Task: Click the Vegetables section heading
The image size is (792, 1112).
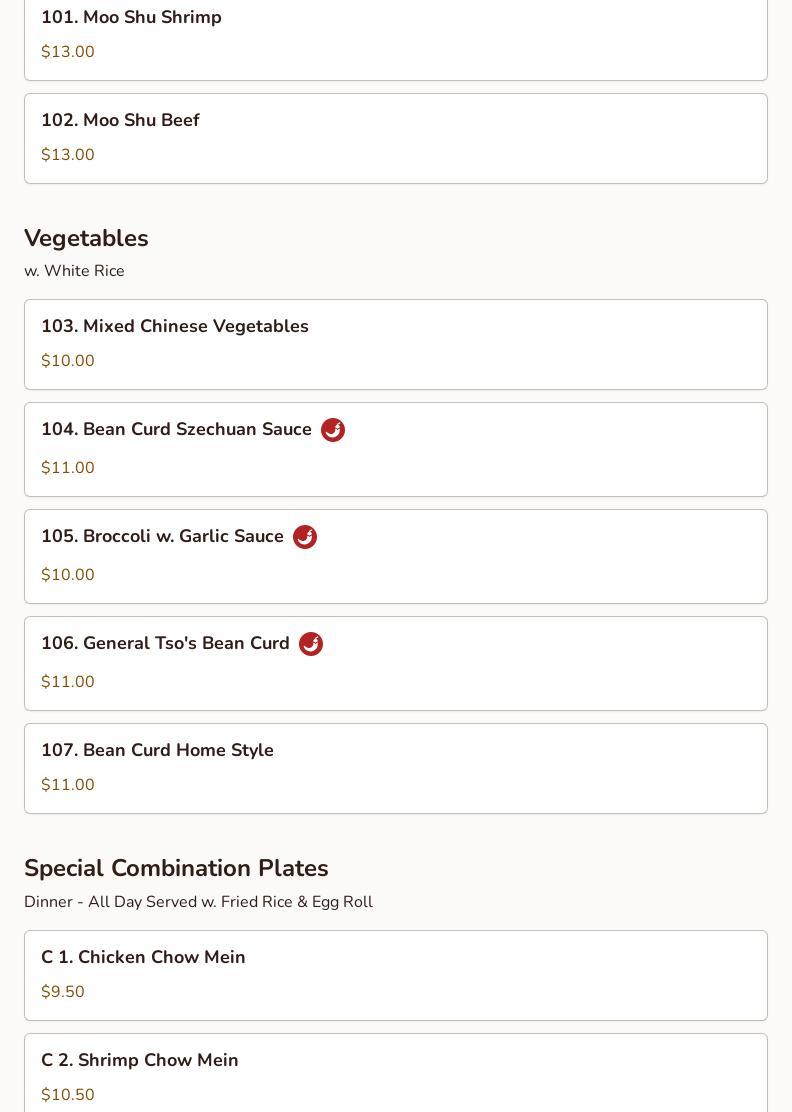Action: click(x=87, y=238)
